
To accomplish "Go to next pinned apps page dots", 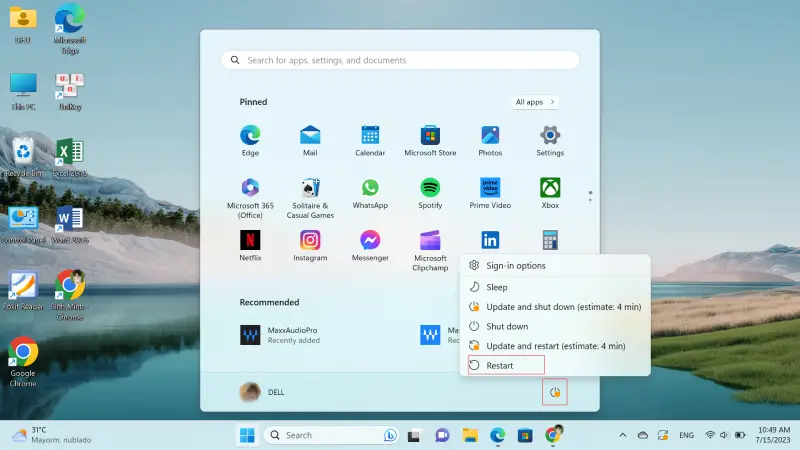I will click(590, 196).
